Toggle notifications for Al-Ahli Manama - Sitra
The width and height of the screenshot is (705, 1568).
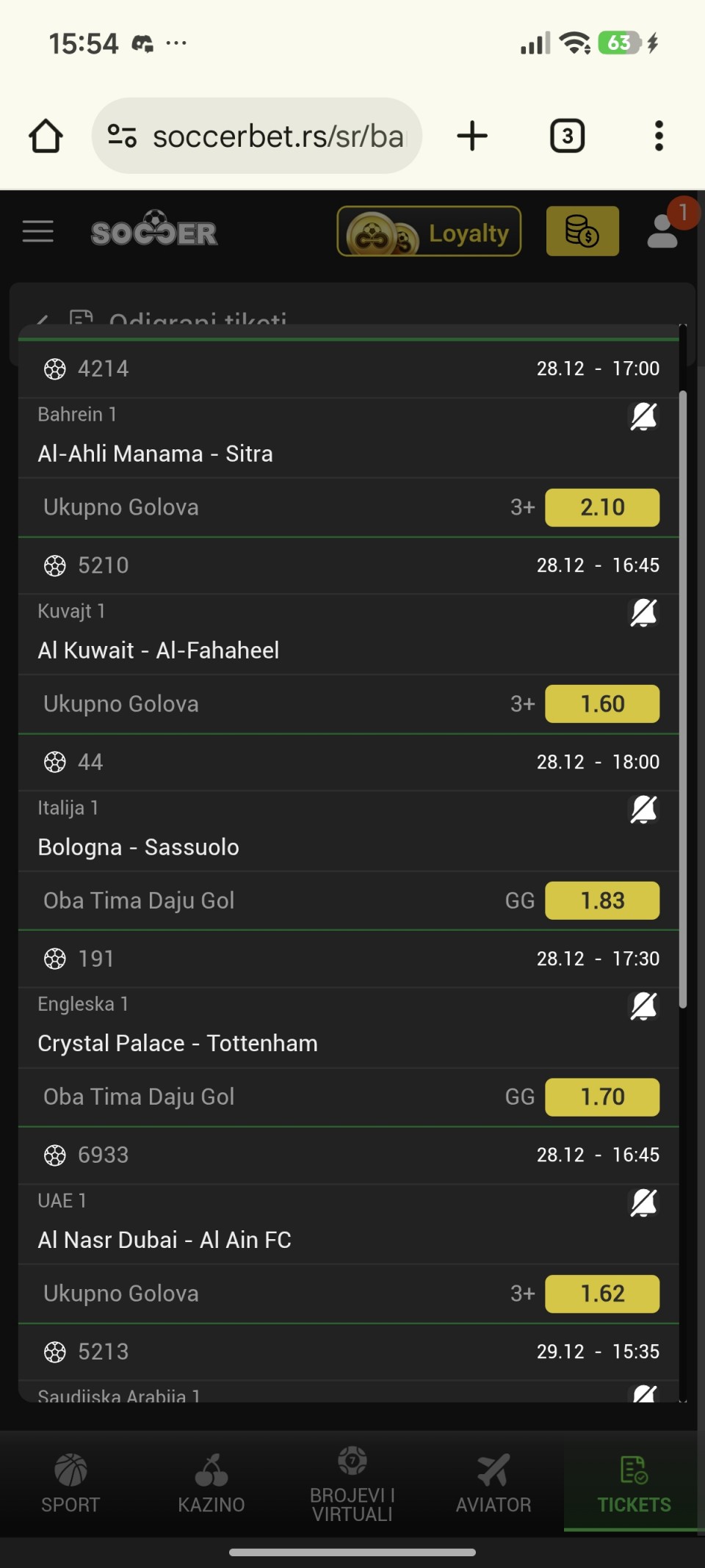tap(643, 416)
